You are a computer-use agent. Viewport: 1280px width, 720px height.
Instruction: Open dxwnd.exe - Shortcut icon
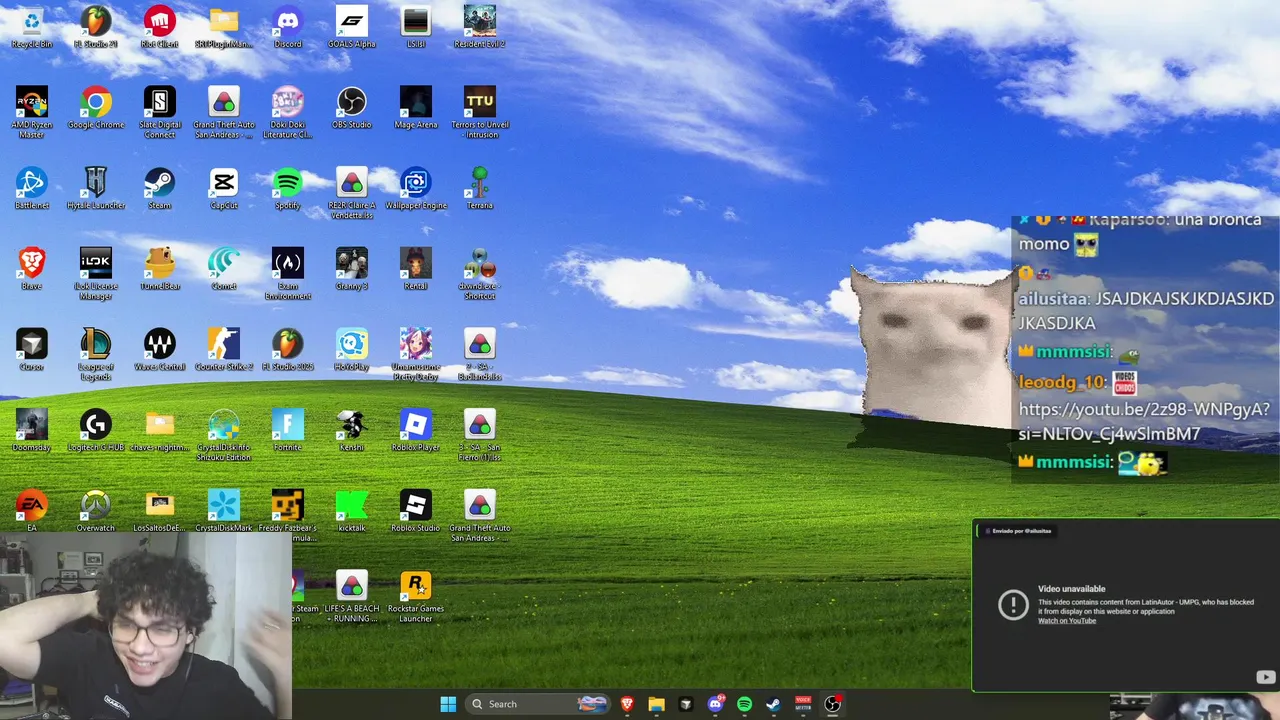[x=480, y=273]
